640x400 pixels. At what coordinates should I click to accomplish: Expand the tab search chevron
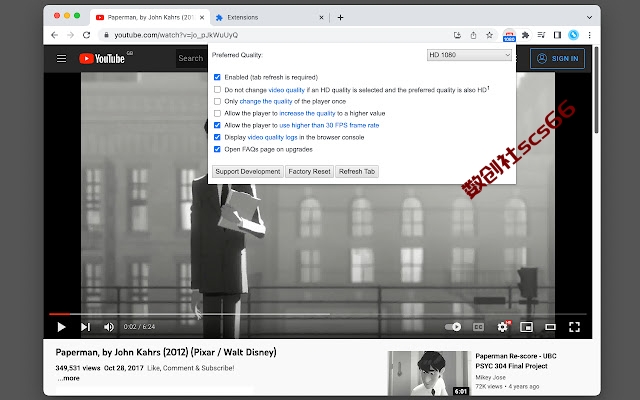pyautogui.click(x=589, y=18)
